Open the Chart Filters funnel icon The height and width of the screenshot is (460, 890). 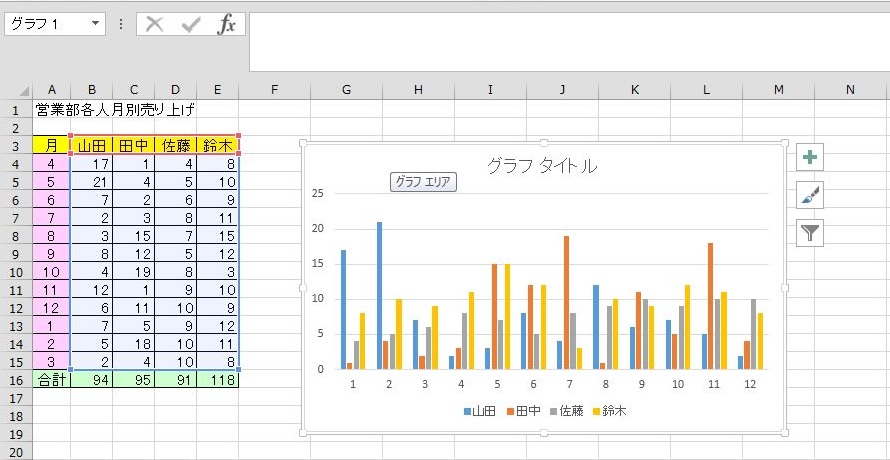(810, 233)
